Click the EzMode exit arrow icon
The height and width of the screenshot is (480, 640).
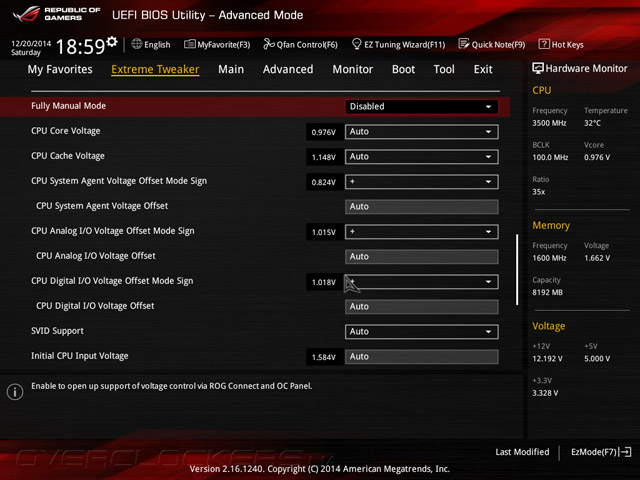pos(625,452)
